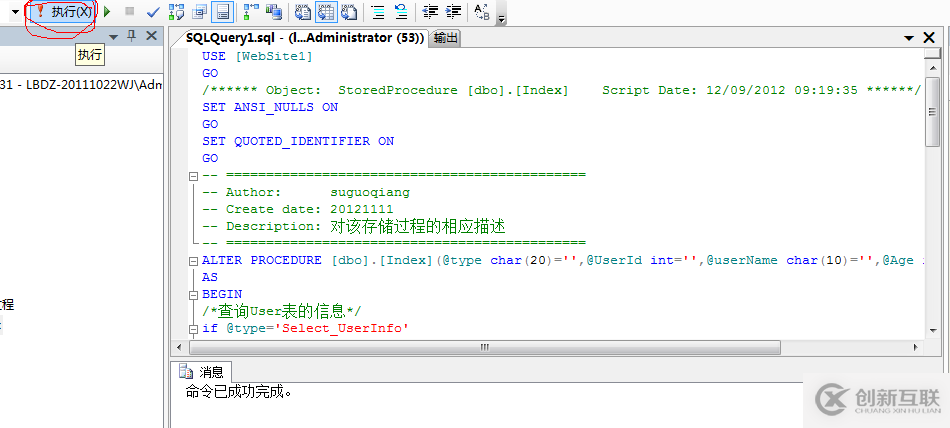Switch output to Results to Text

point(304,12)
